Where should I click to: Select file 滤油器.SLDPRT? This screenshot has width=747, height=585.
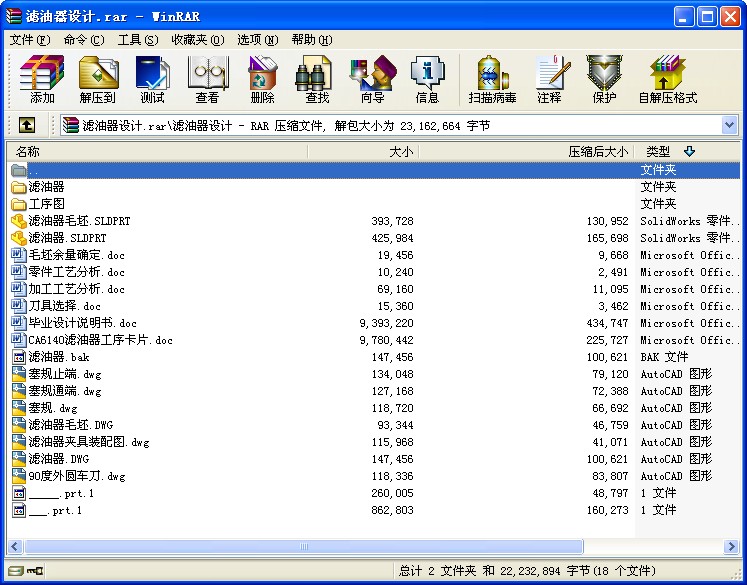(x=67, y=238)
